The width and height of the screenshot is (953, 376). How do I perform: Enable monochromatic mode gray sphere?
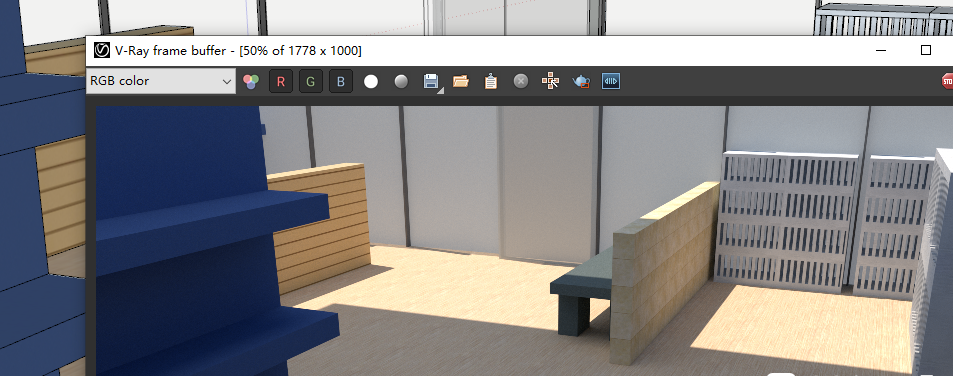pyautogui.click(x=401, y=81)
